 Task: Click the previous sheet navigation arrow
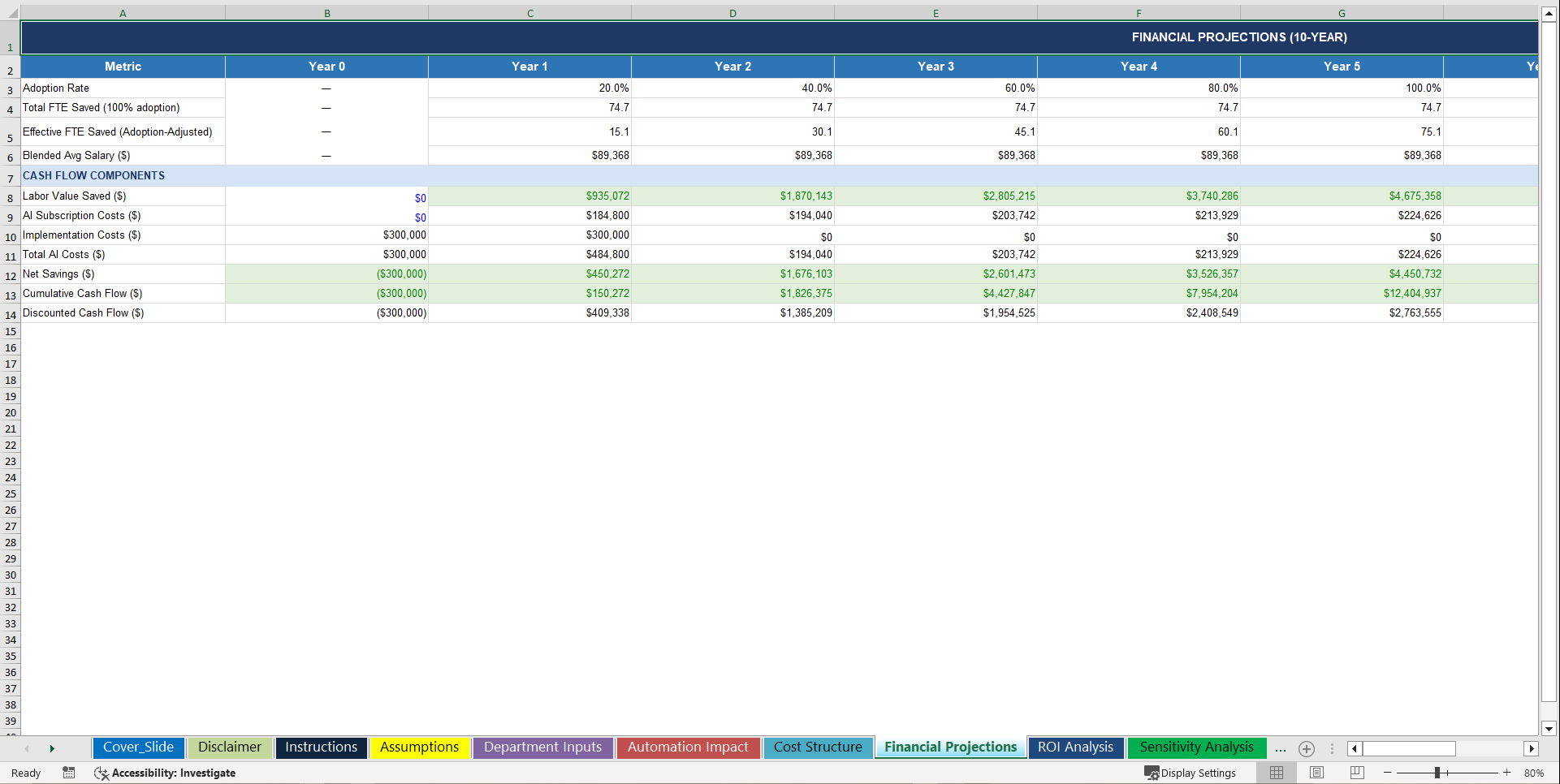(x=28, y=748)
